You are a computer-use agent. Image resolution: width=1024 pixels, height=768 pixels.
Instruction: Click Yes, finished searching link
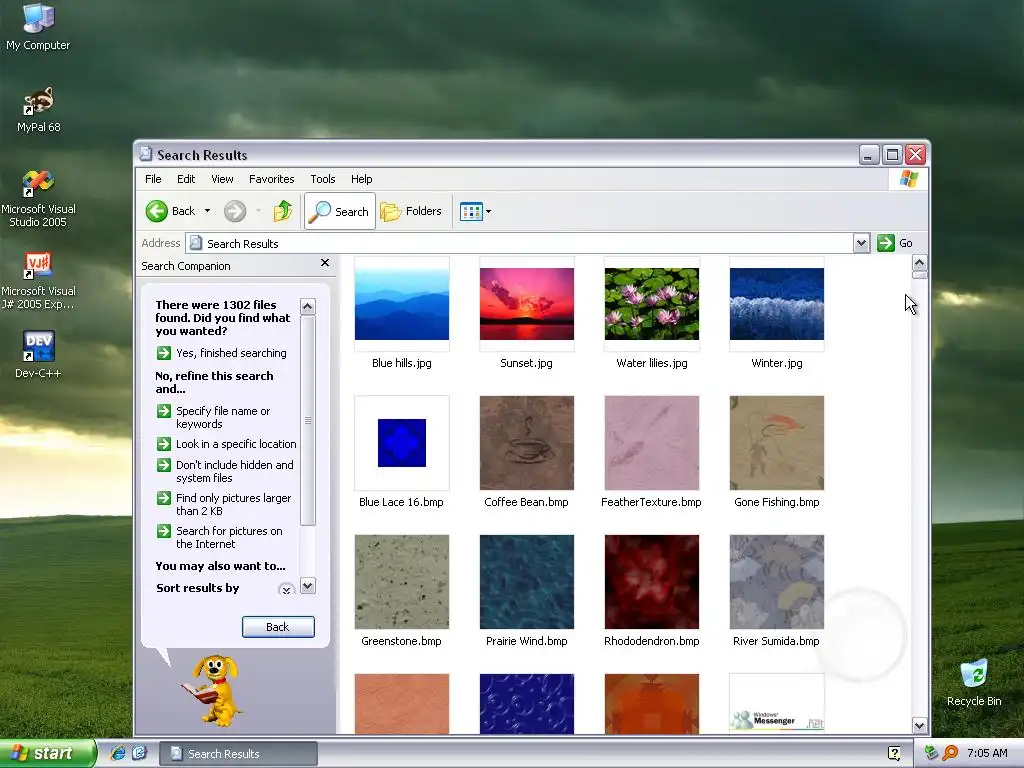[231, 353]
